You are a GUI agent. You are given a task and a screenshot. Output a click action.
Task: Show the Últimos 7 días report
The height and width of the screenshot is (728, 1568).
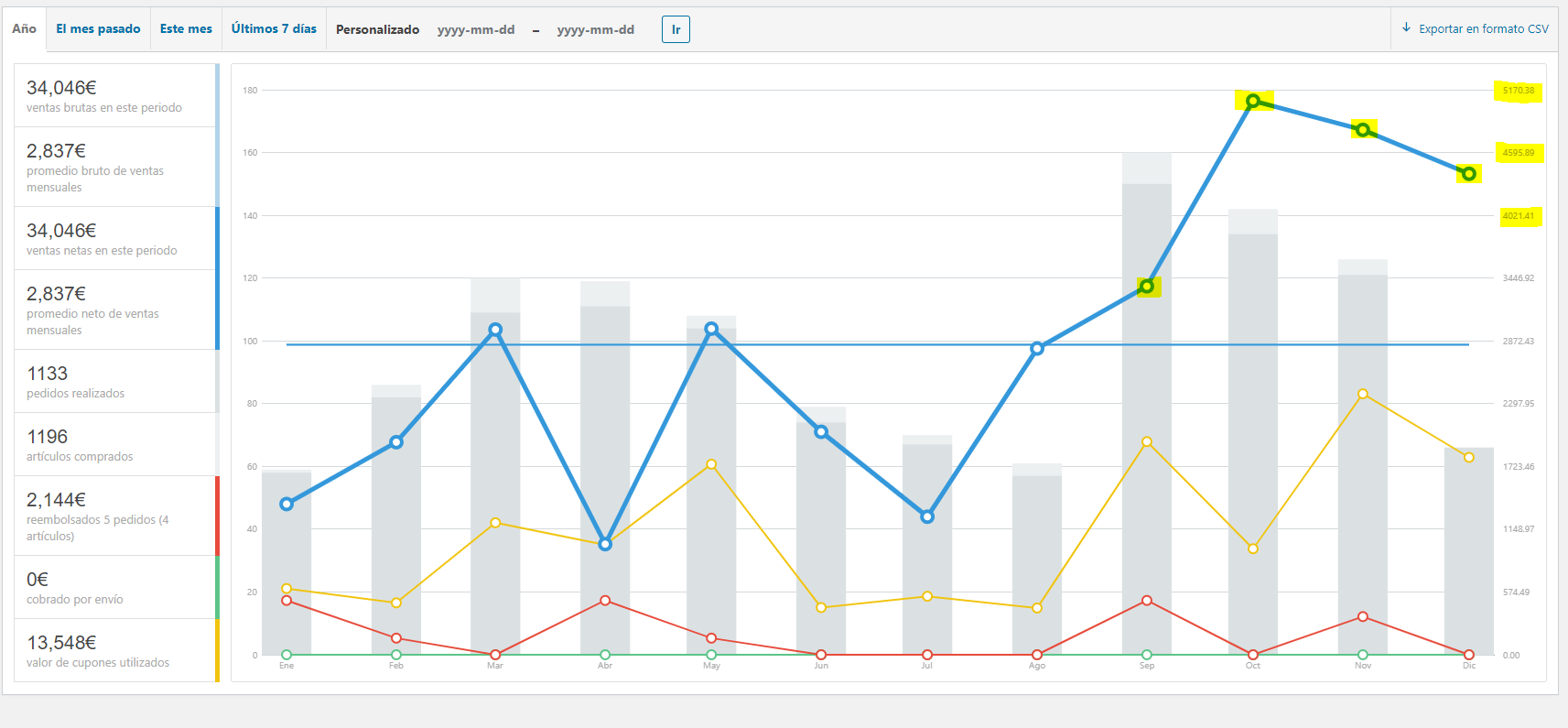pos(274,29)
